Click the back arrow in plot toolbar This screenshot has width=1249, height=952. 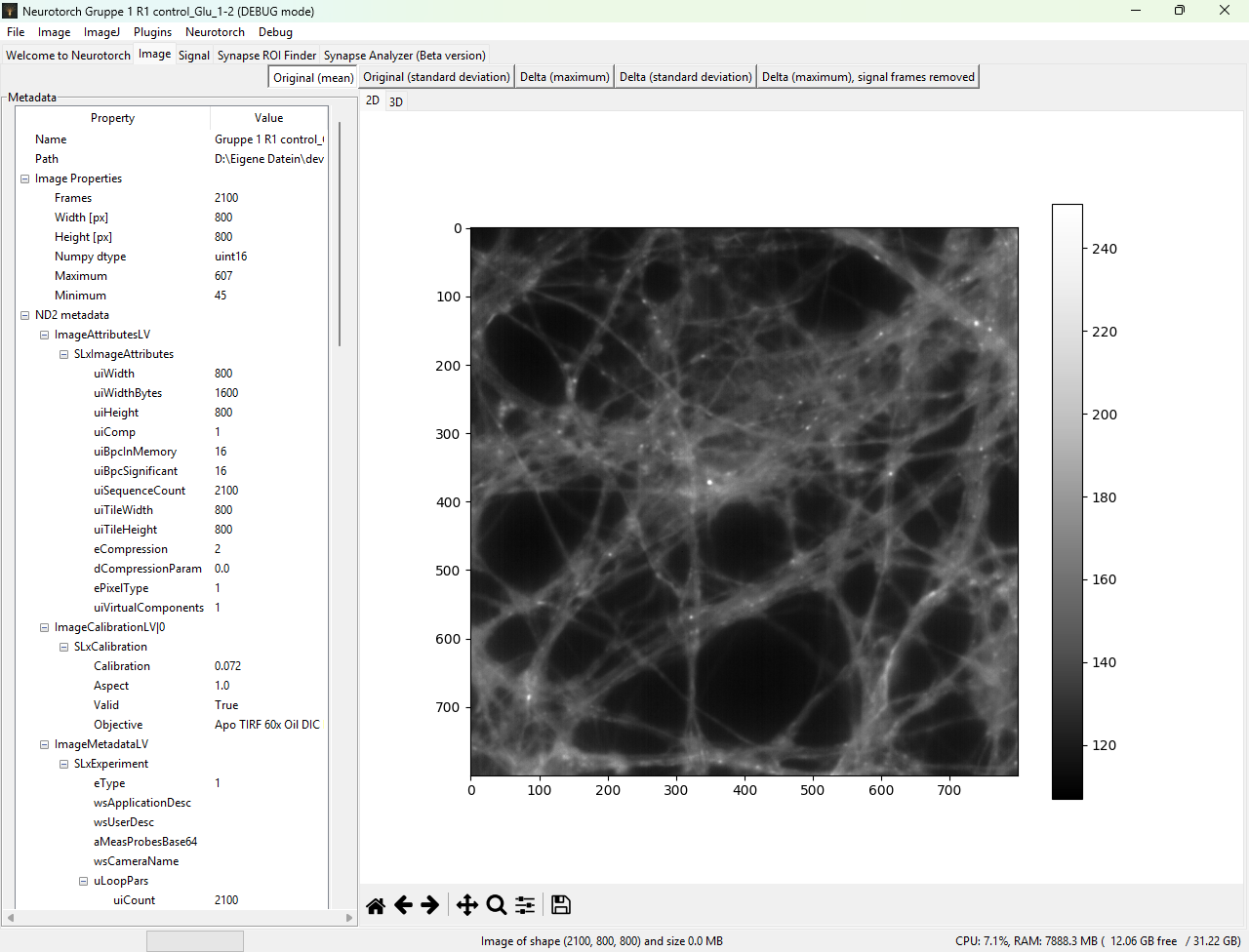(x=403, y=906)
